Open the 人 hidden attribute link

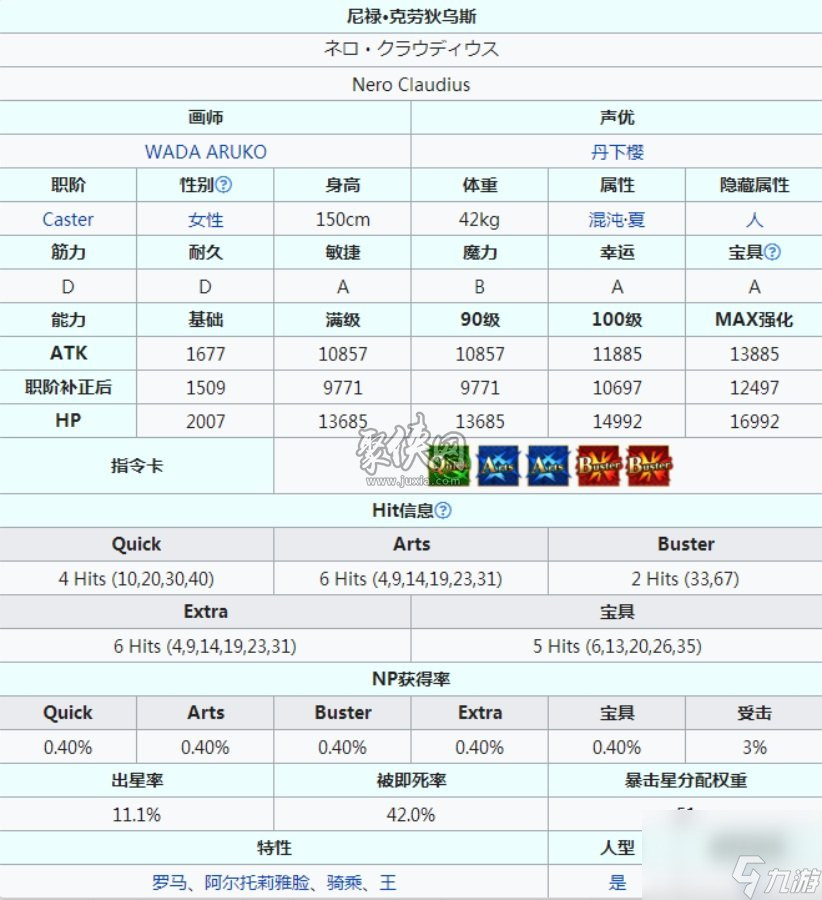tap(754, 219)
